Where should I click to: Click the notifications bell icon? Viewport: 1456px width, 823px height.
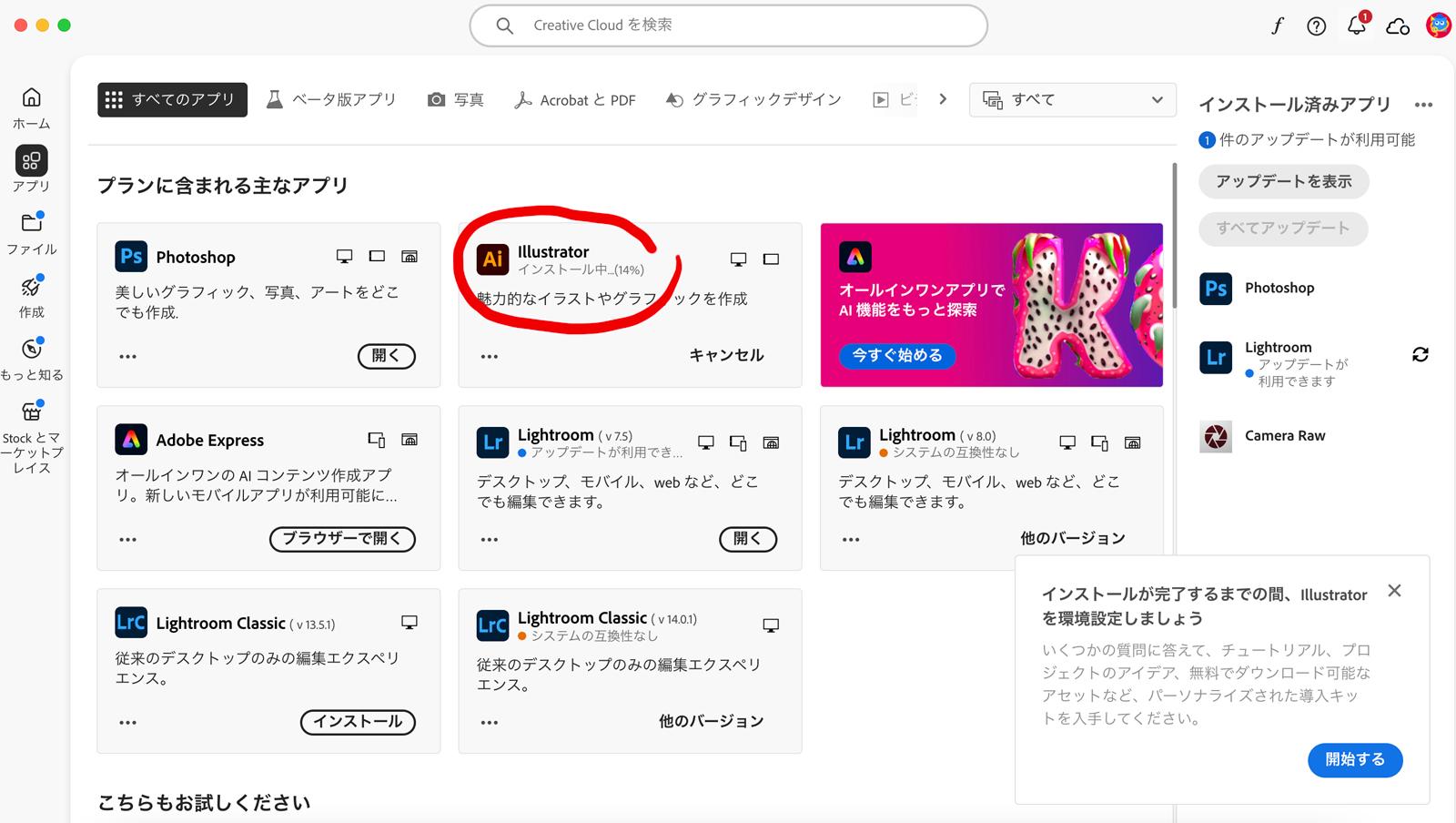pos(1356,25)
